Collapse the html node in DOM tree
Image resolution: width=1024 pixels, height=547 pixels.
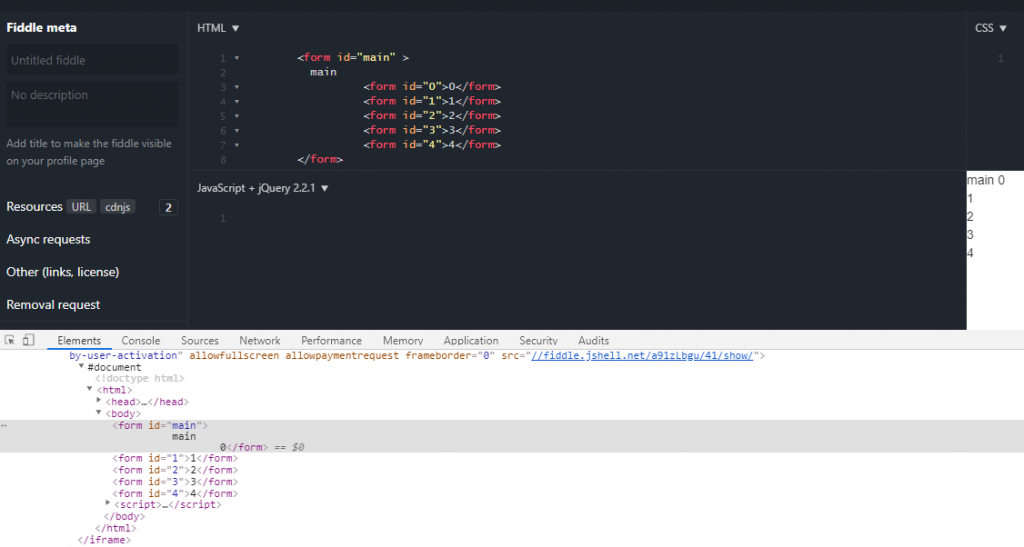90,389
